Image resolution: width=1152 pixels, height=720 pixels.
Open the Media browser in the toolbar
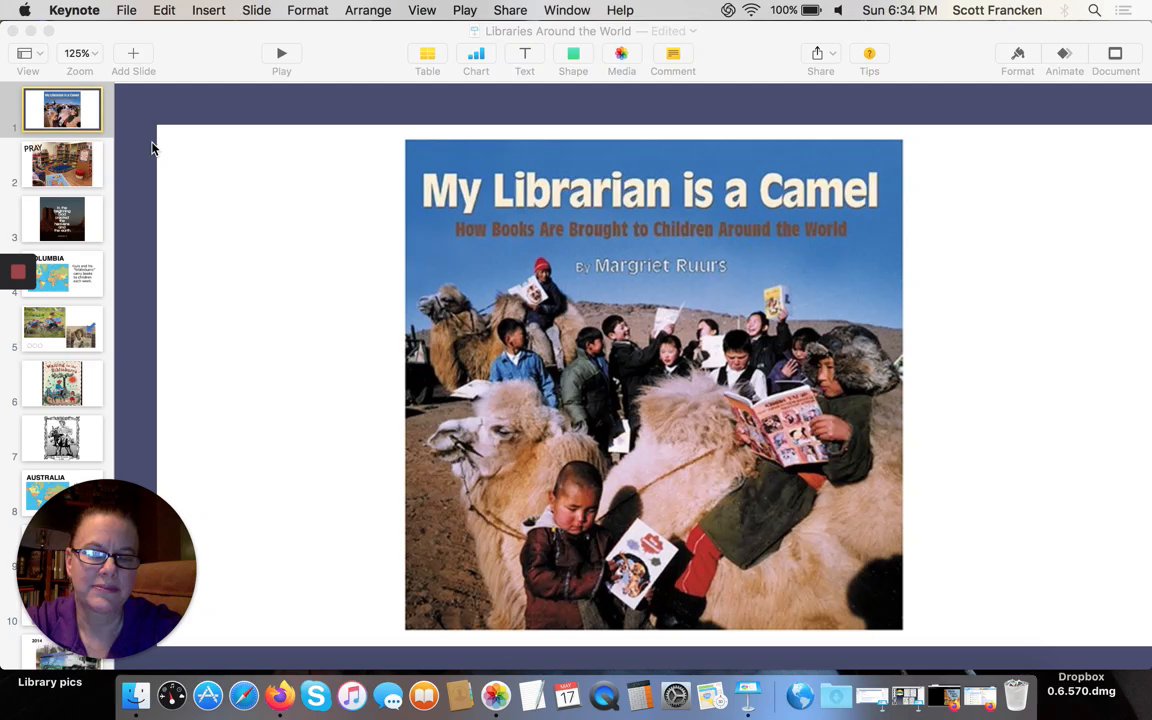pyautogui.click(x=622, y=54)
